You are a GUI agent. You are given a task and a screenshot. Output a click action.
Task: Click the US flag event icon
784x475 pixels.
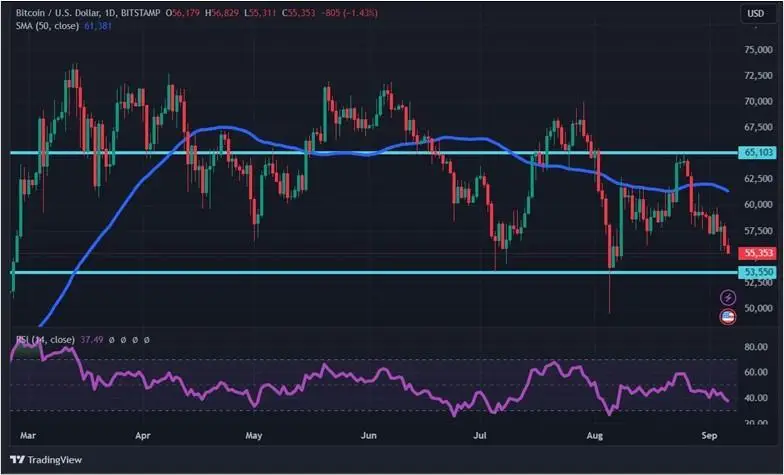[727, 317]
